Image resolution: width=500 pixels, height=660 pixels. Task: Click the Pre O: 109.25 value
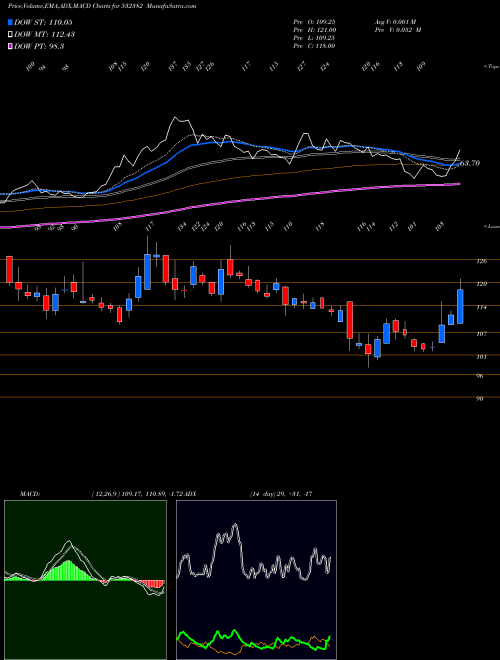(x=314, y=21)
